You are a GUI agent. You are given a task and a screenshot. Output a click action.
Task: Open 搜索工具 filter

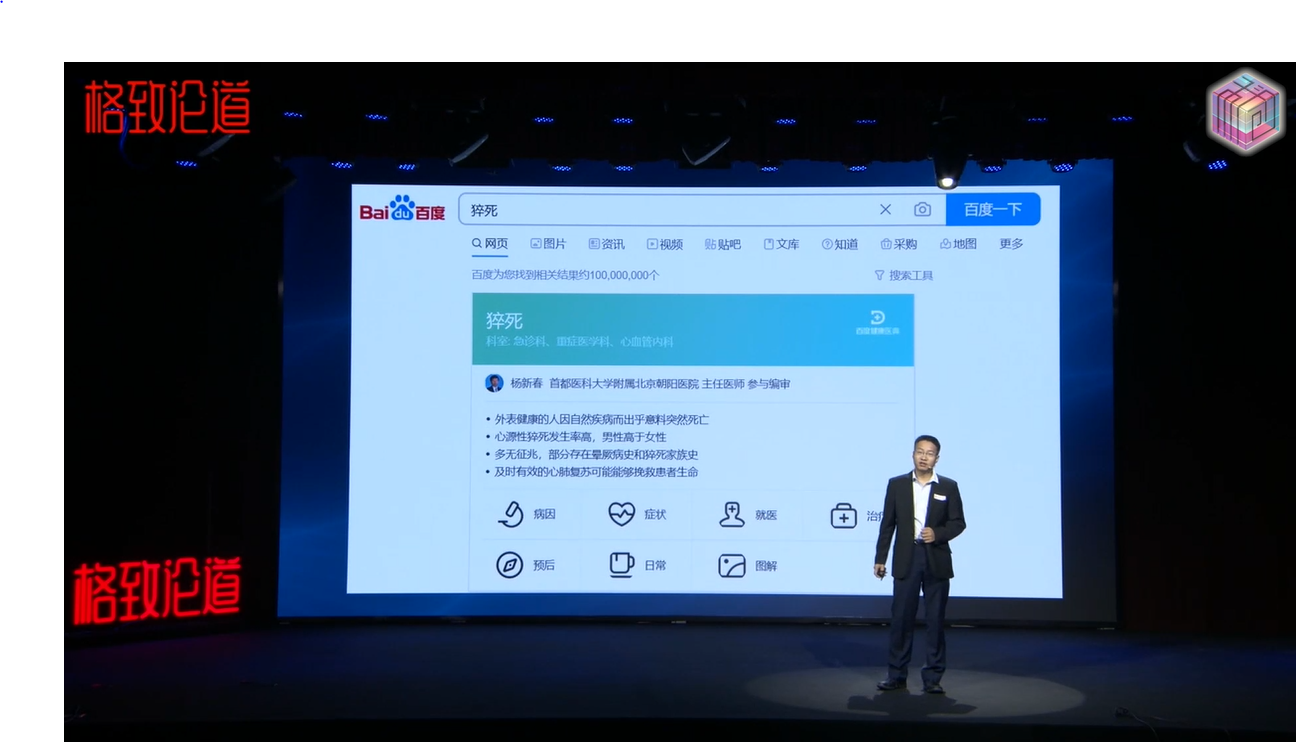pyautogui.click(x=904, y=275)
